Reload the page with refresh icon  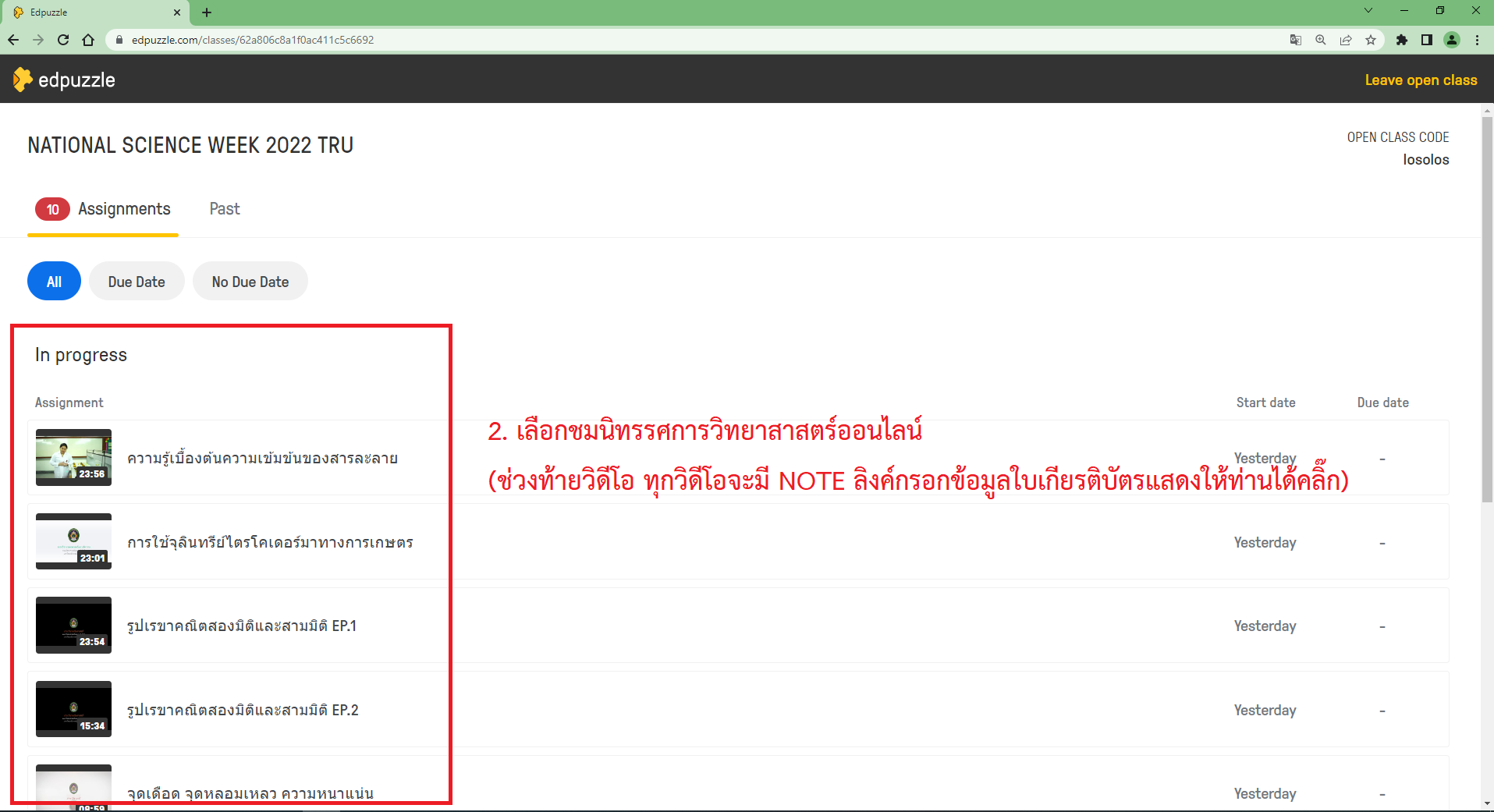pyautogui.click(x=63, y=40)
